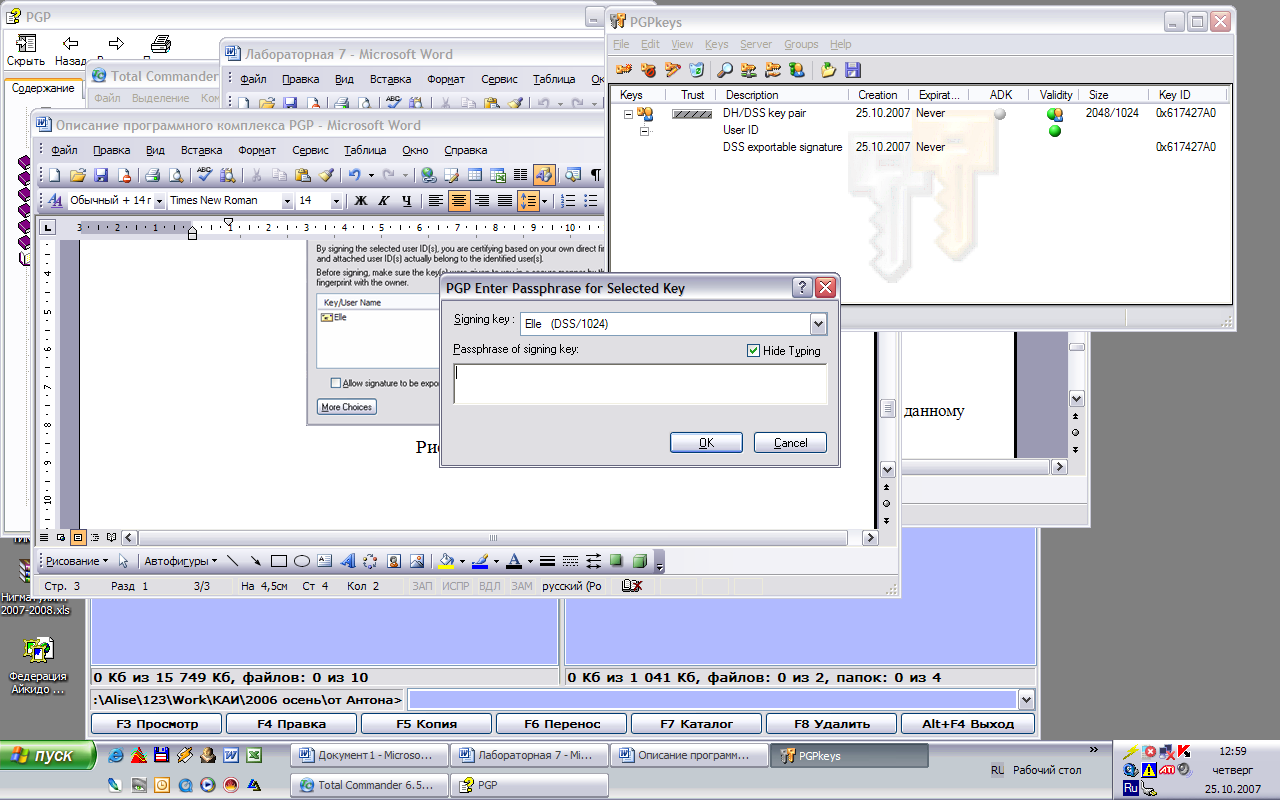Run the ABC spelling check in Word

pyautogui.click(x=204, y=175)
